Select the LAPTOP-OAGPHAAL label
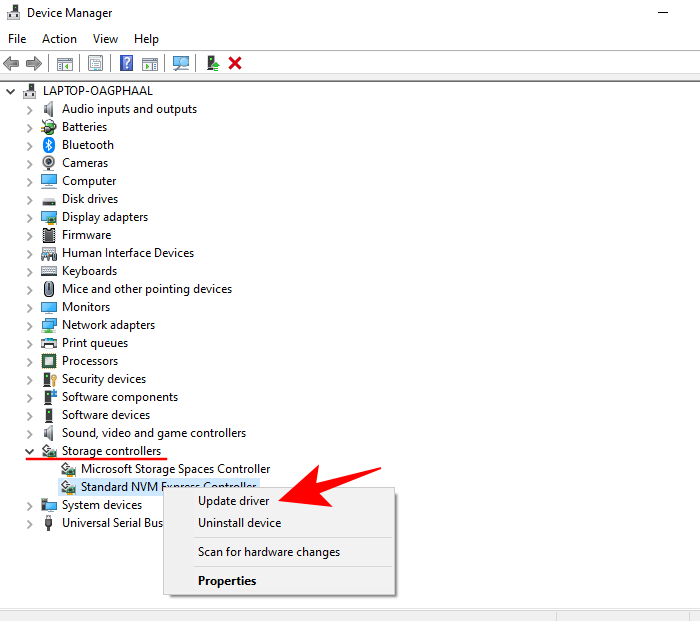The height and width of the screenshot is (621, 700). (x=98, y=91)
